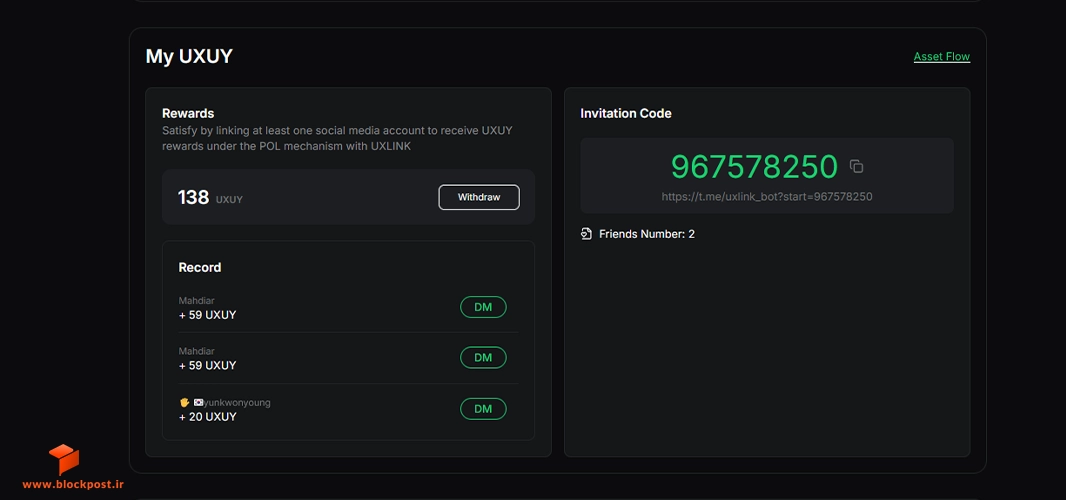Select the yunkwonyoung username in Record
Image resolution: width=1066 pixels, height=500 pixels.
click(x=237, y=403)
